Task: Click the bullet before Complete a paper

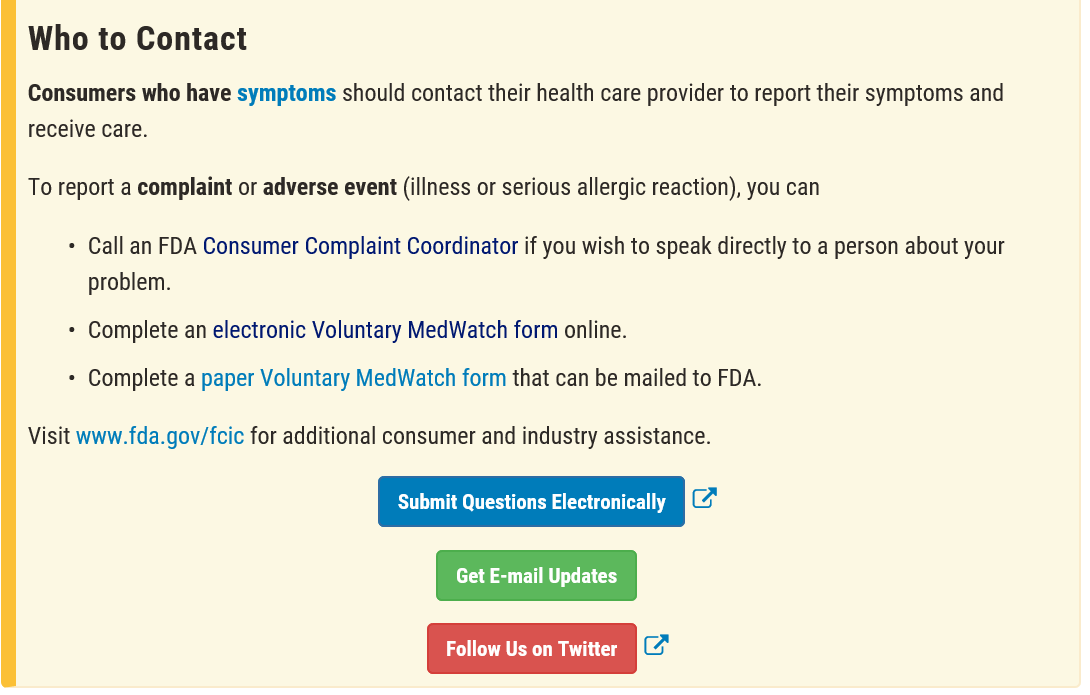Action: [71, 379]
